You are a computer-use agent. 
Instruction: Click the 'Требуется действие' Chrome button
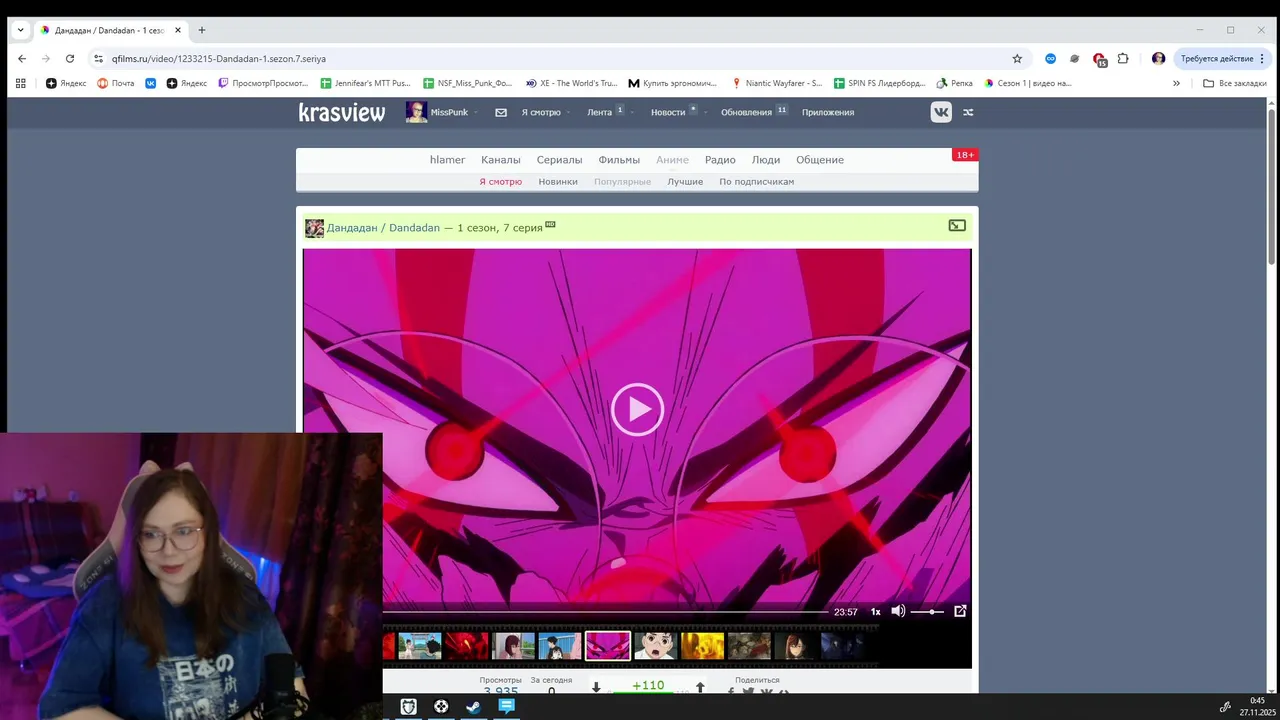point(1223,58)
